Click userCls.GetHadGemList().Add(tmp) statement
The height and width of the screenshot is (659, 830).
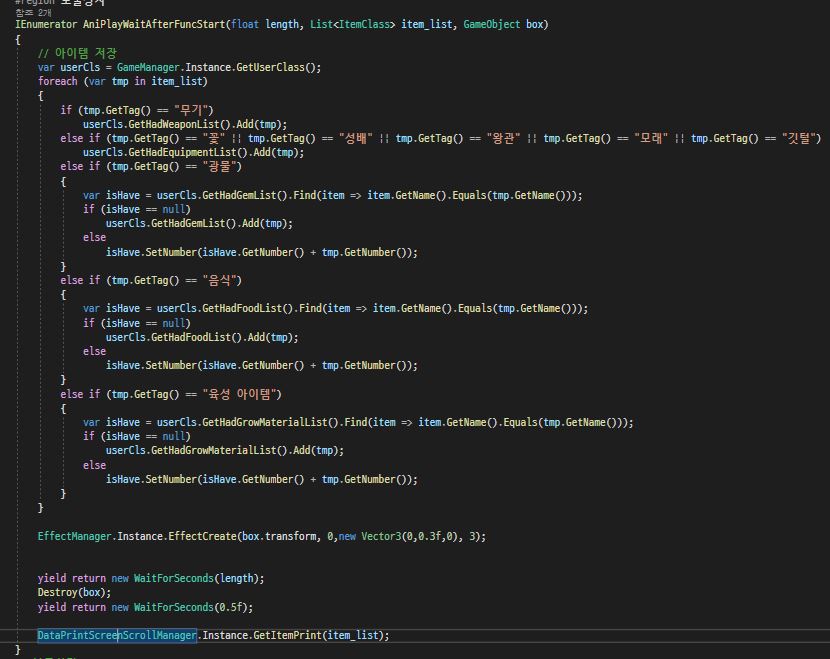[x=199, y=223]
